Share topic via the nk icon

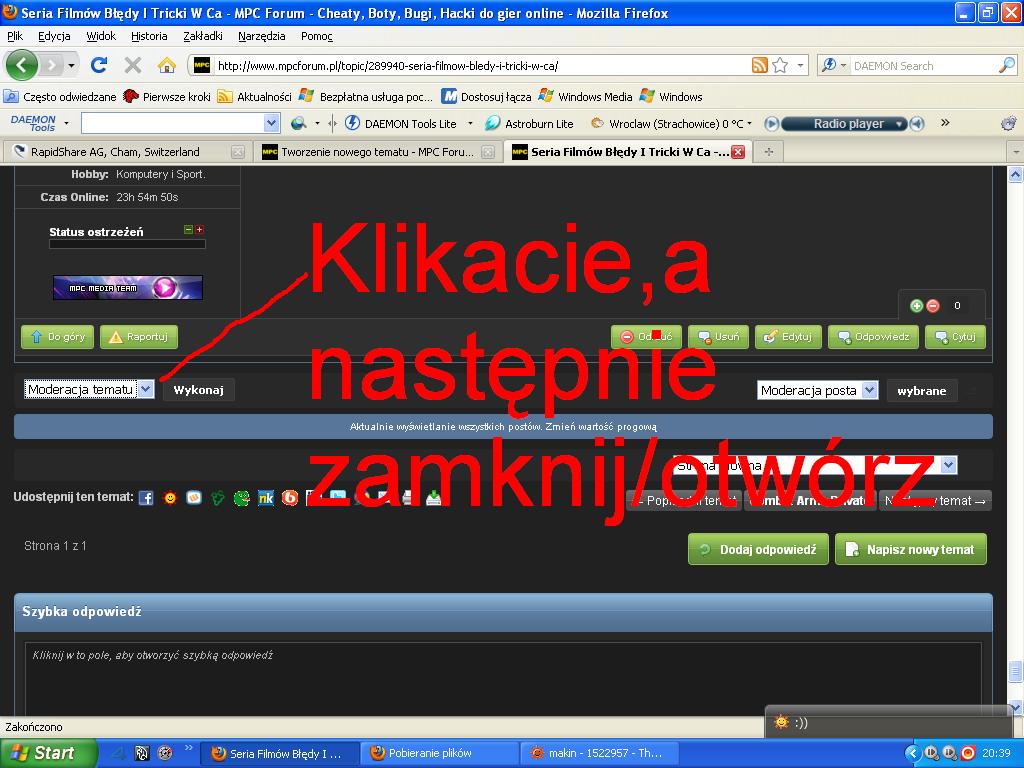[x=266, y=498]
